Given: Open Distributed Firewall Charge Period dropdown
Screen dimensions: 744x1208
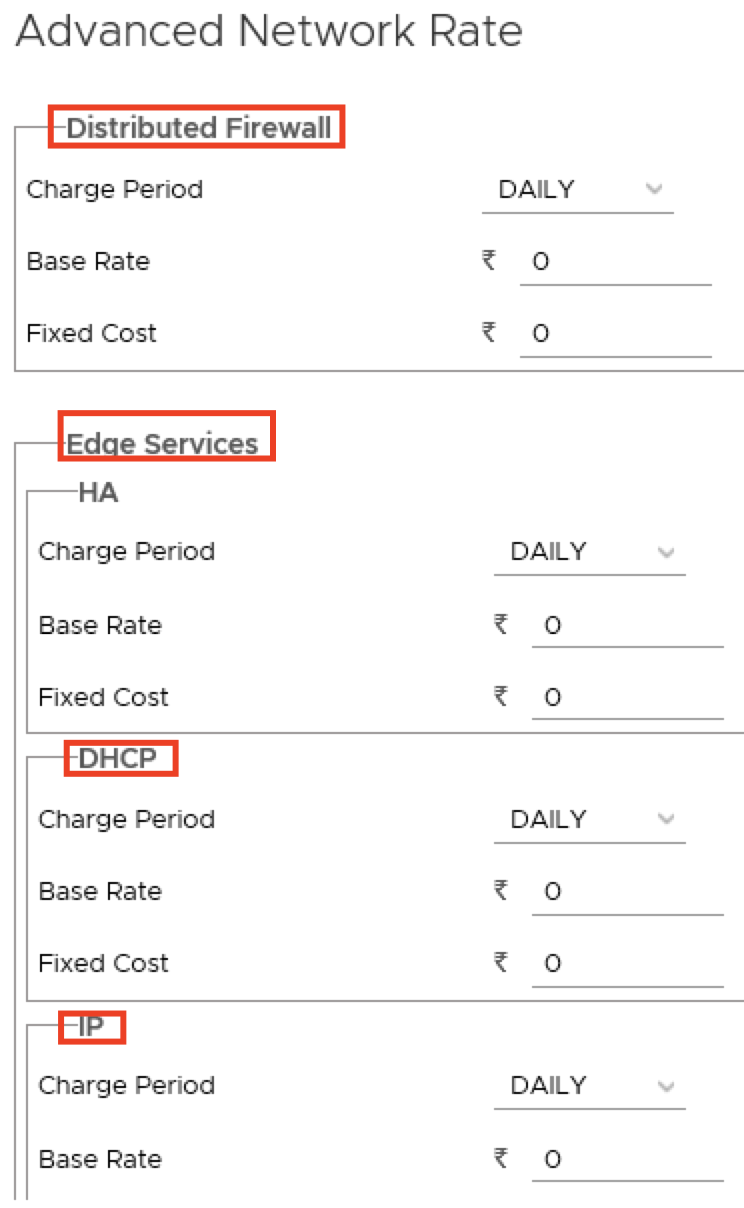Looking at the screenshot, I should (x=575, y=190).
